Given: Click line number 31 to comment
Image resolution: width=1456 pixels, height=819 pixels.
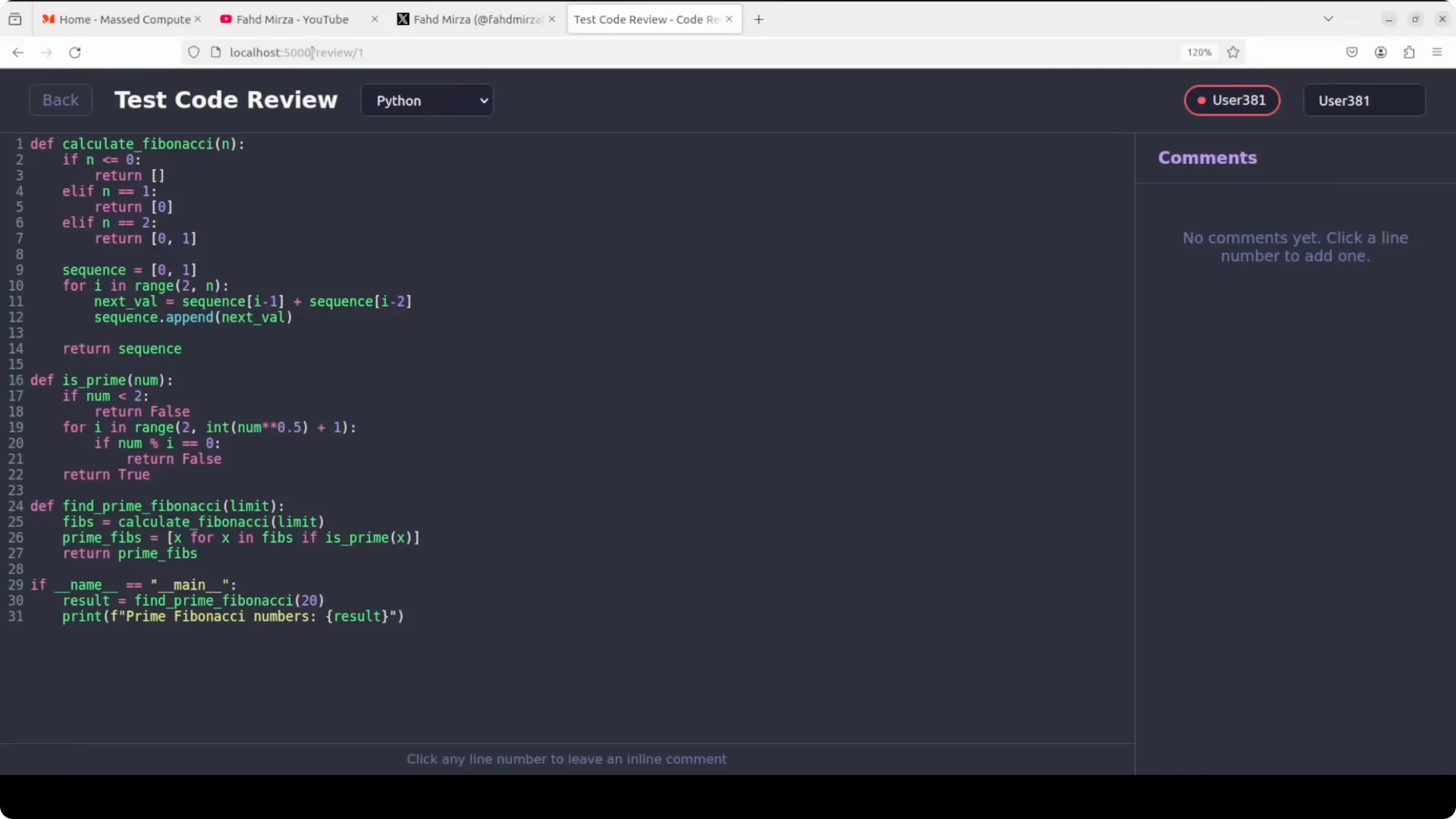Looking at the screenshot, I should tap(16, 617).
